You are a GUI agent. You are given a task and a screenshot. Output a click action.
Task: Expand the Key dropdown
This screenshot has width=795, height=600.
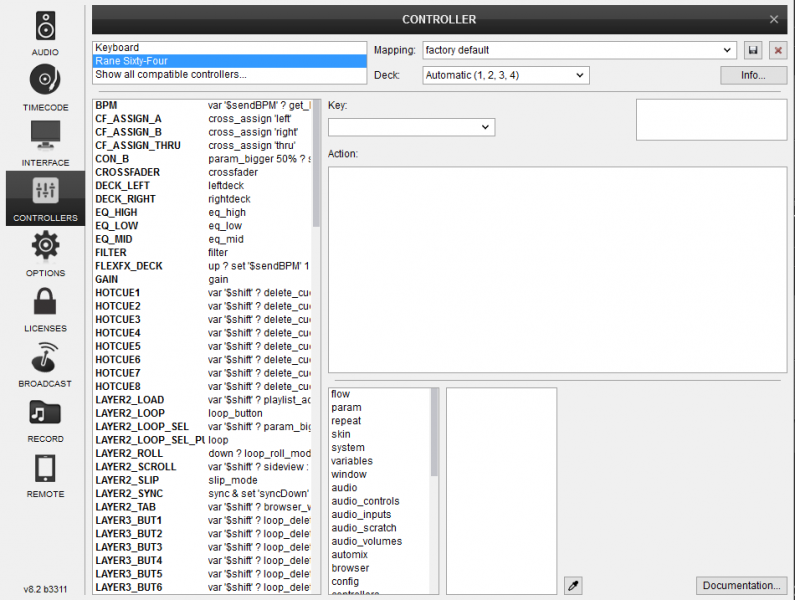[411, 127]
